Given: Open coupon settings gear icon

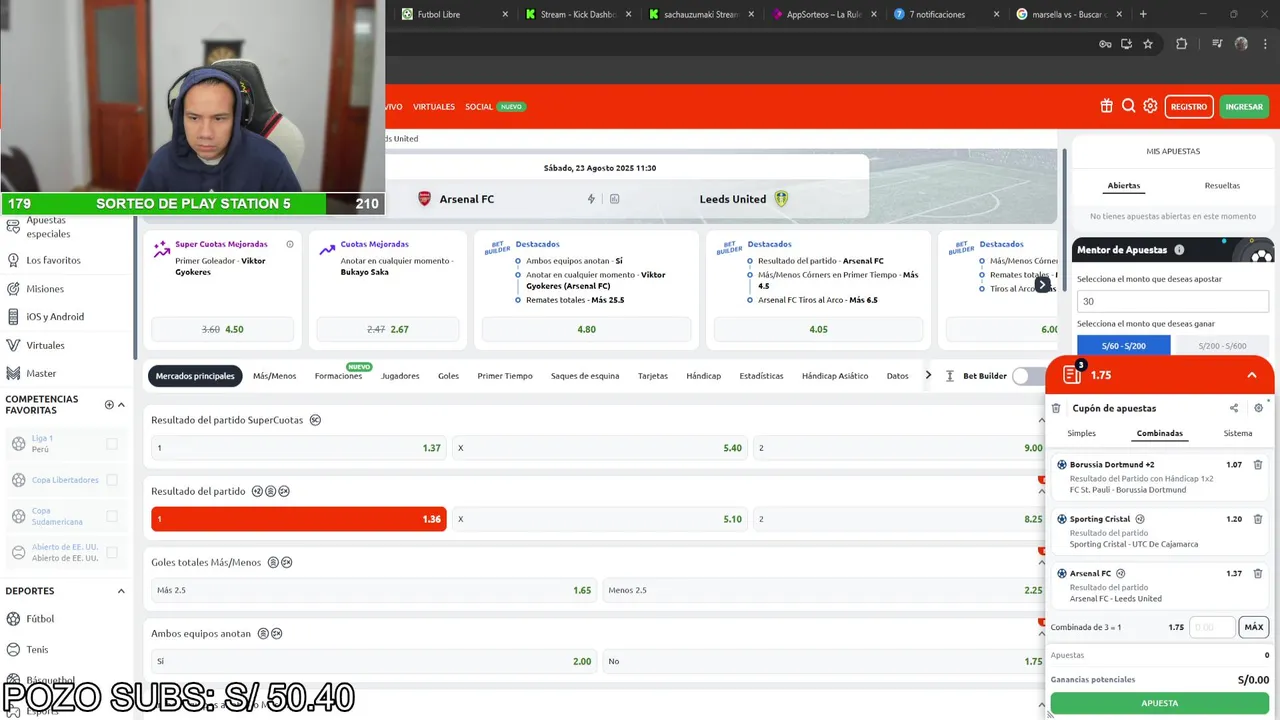Looking at the screenshot, I should (1258, 408).
